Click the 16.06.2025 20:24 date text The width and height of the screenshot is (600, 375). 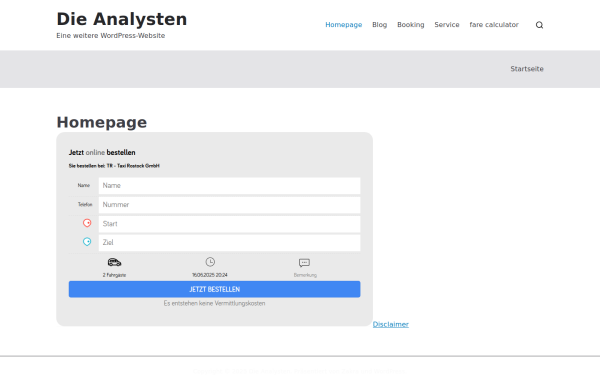(210, 275)
